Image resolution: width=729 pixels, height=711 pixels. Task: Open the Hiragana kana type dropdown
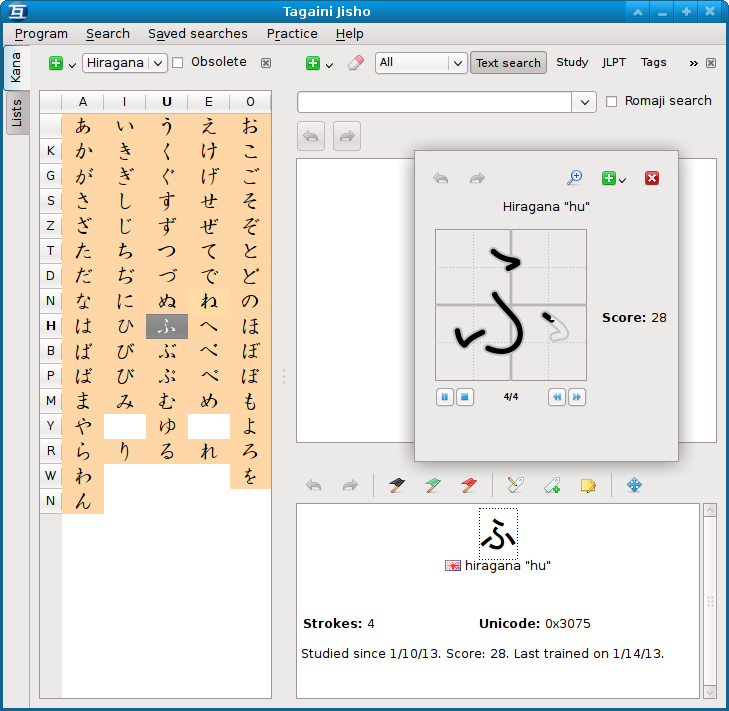(x=124, y=63)
